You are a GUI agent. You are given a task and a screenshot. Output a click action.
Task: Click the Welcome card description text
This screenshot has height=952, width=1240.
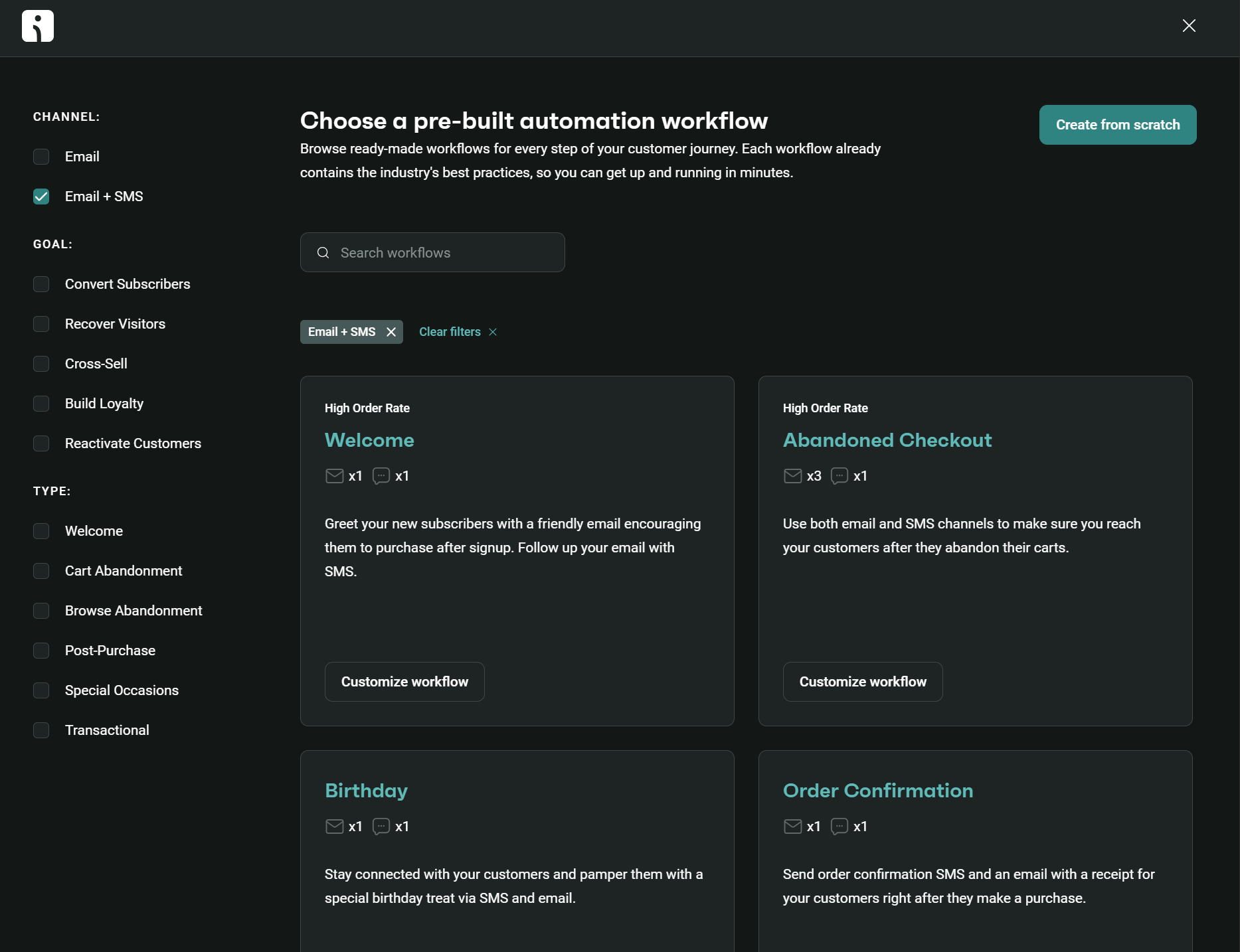point(513,548)
